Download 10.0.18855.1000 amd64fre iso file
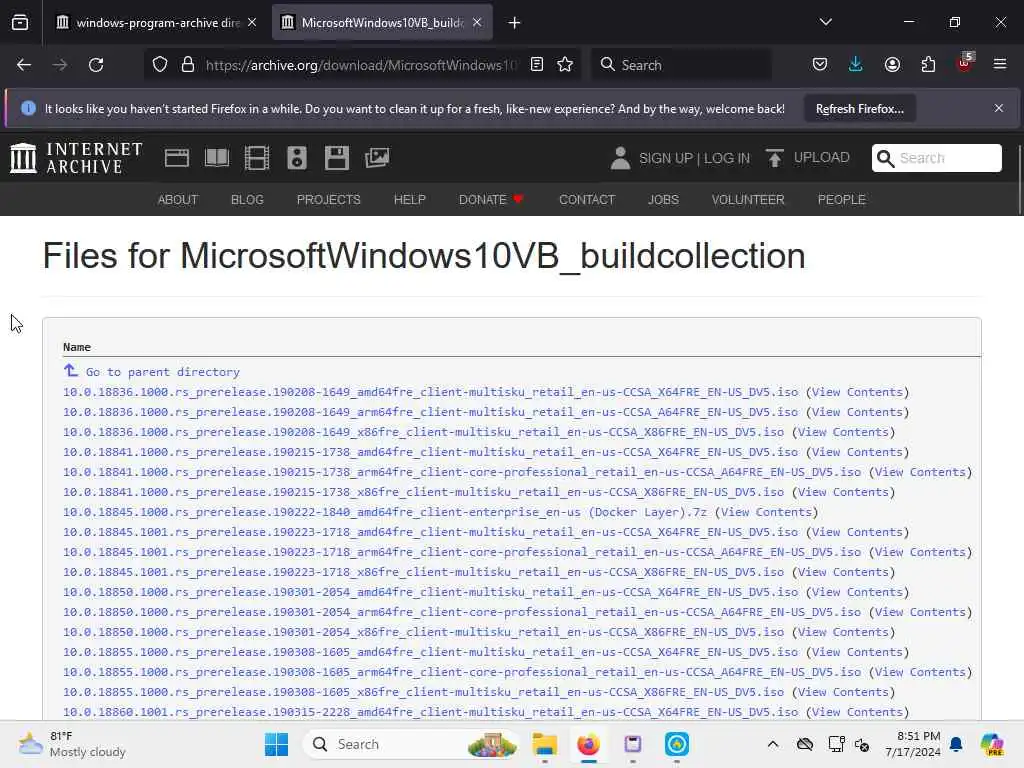The height and width of the screenshot is (768, 1024). pyautogui.click(x=430, y=652)
